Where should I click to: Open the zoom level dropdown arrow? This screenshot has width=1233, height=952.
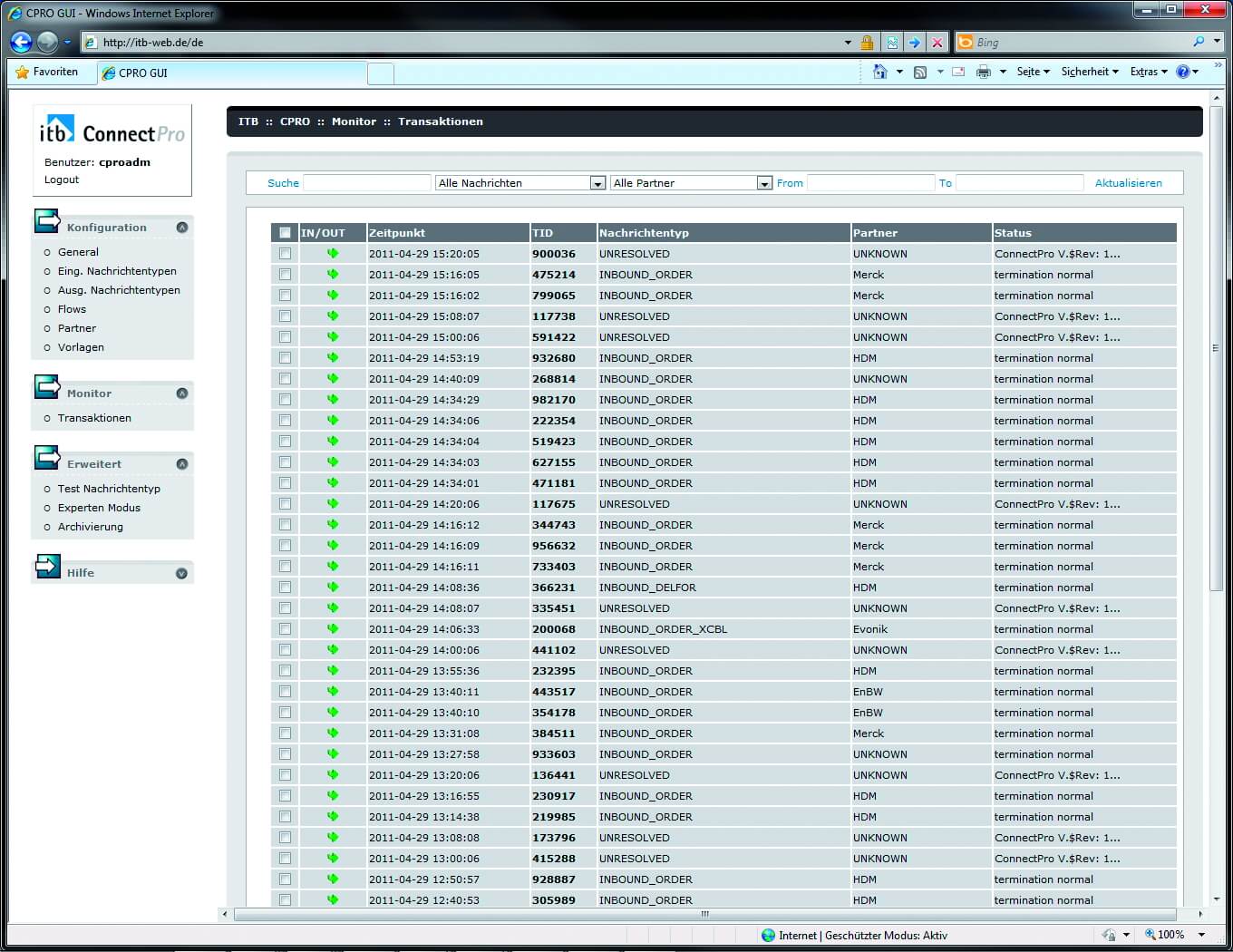click(1202, 935)
